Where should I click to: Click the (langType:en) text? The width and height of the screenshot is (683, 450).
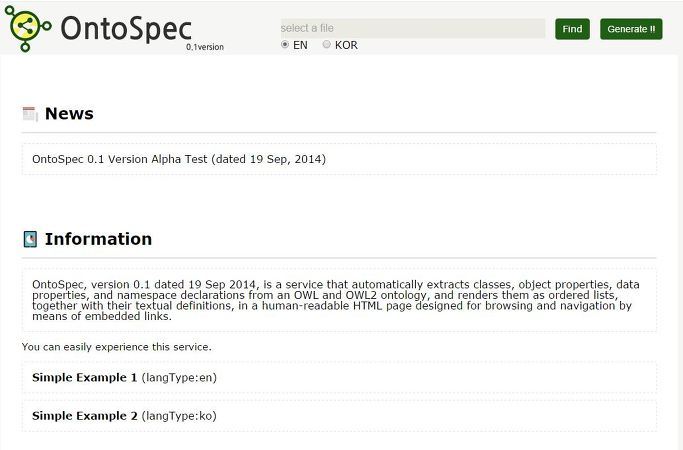[x=179, y=377]
